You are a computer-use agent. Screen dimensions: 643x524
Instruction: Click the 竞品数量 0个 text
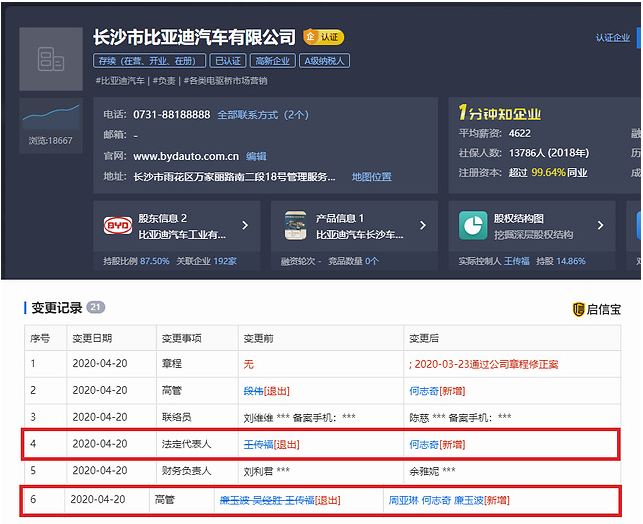[x=353, y=261]
